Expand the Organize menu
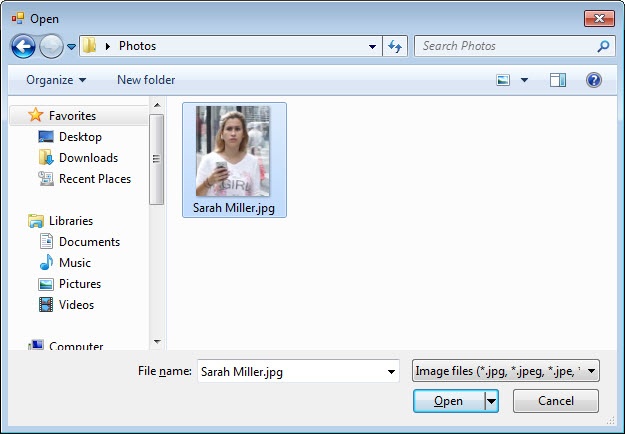The height and width of the screenshot is (434, 625). tap(56, 80)
